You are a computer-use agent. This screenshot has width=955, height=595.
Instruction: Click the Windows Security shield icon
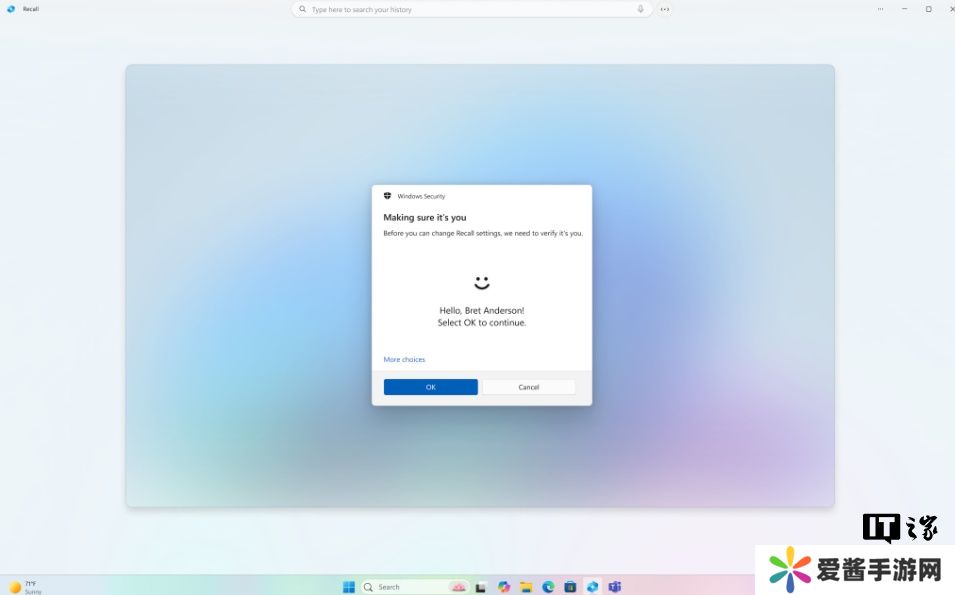pyautogui.click(x=388, y=196)
